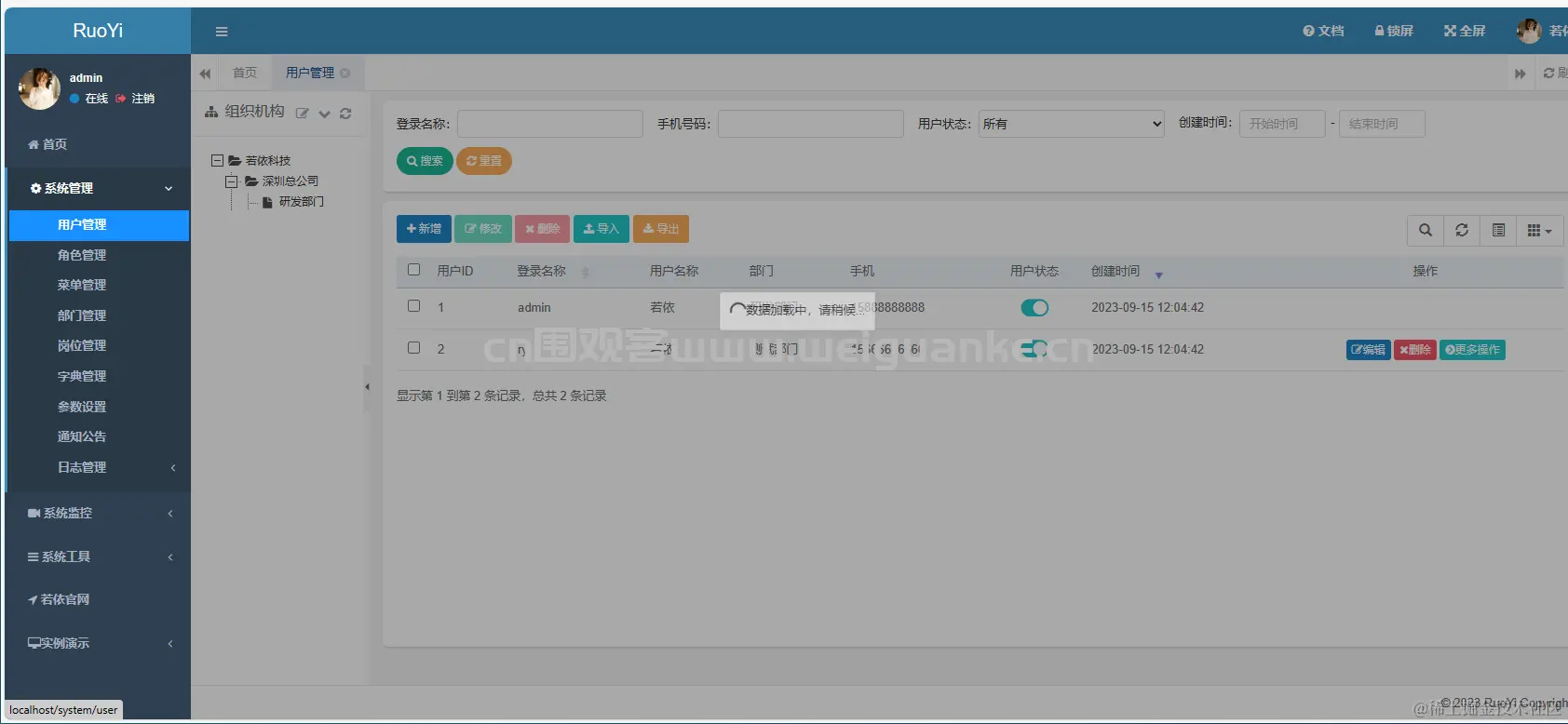1568x724 pixels.
Task: Collapse the 深圳总公司 tree node
Action: point(232,181)
